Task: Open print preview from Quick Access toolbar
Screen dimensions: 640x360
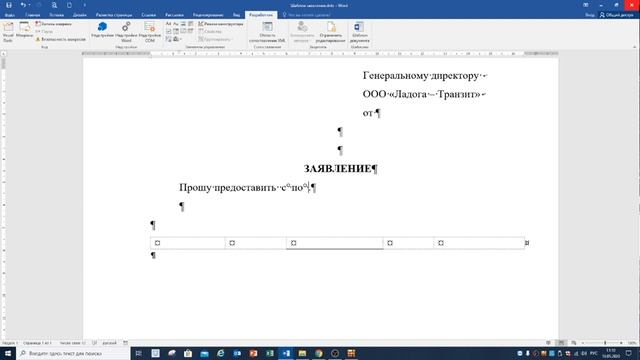Action: click(x=54, y=5)
